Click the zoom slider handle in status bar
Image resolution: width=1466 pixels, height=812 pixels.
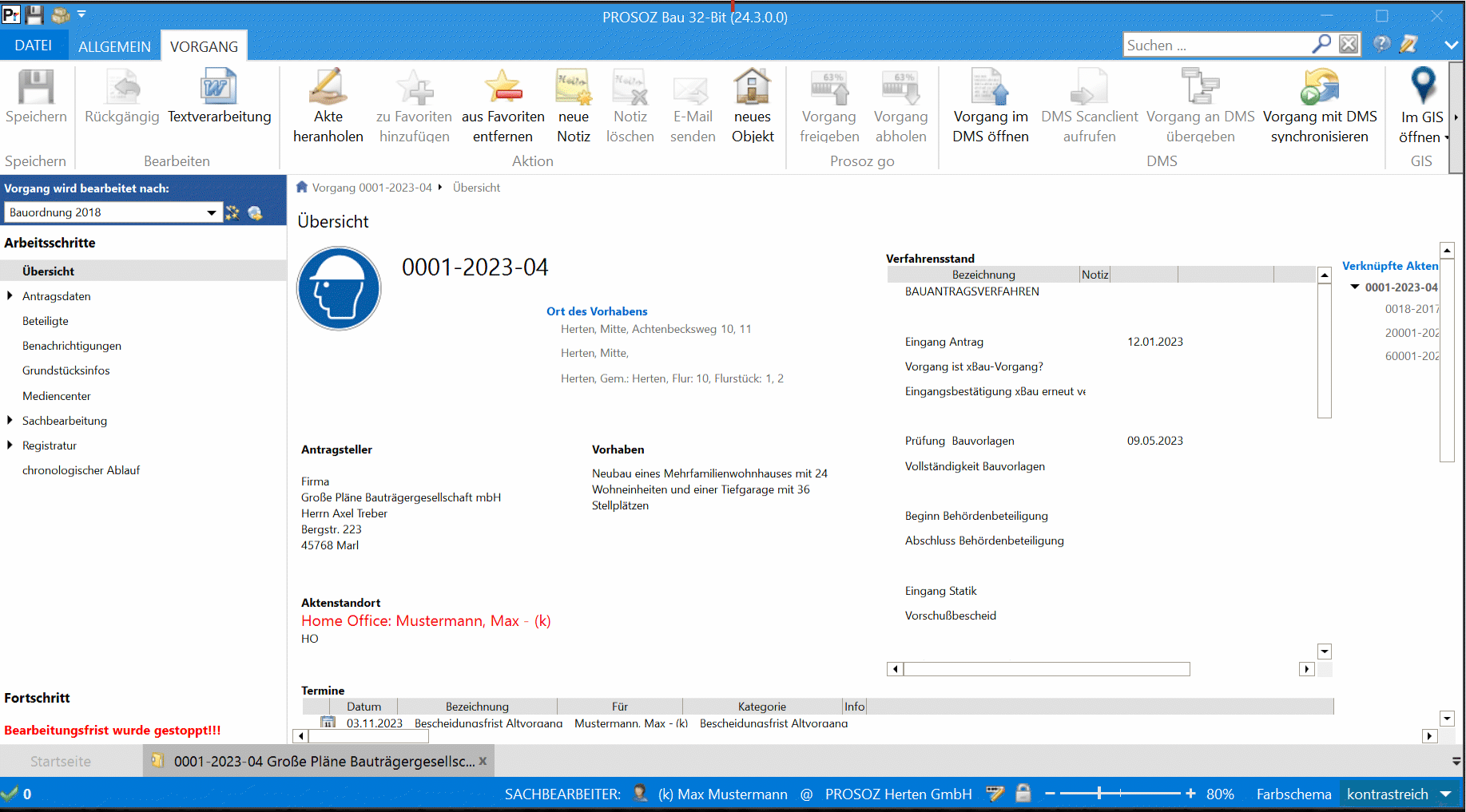tap(1099, 793)
